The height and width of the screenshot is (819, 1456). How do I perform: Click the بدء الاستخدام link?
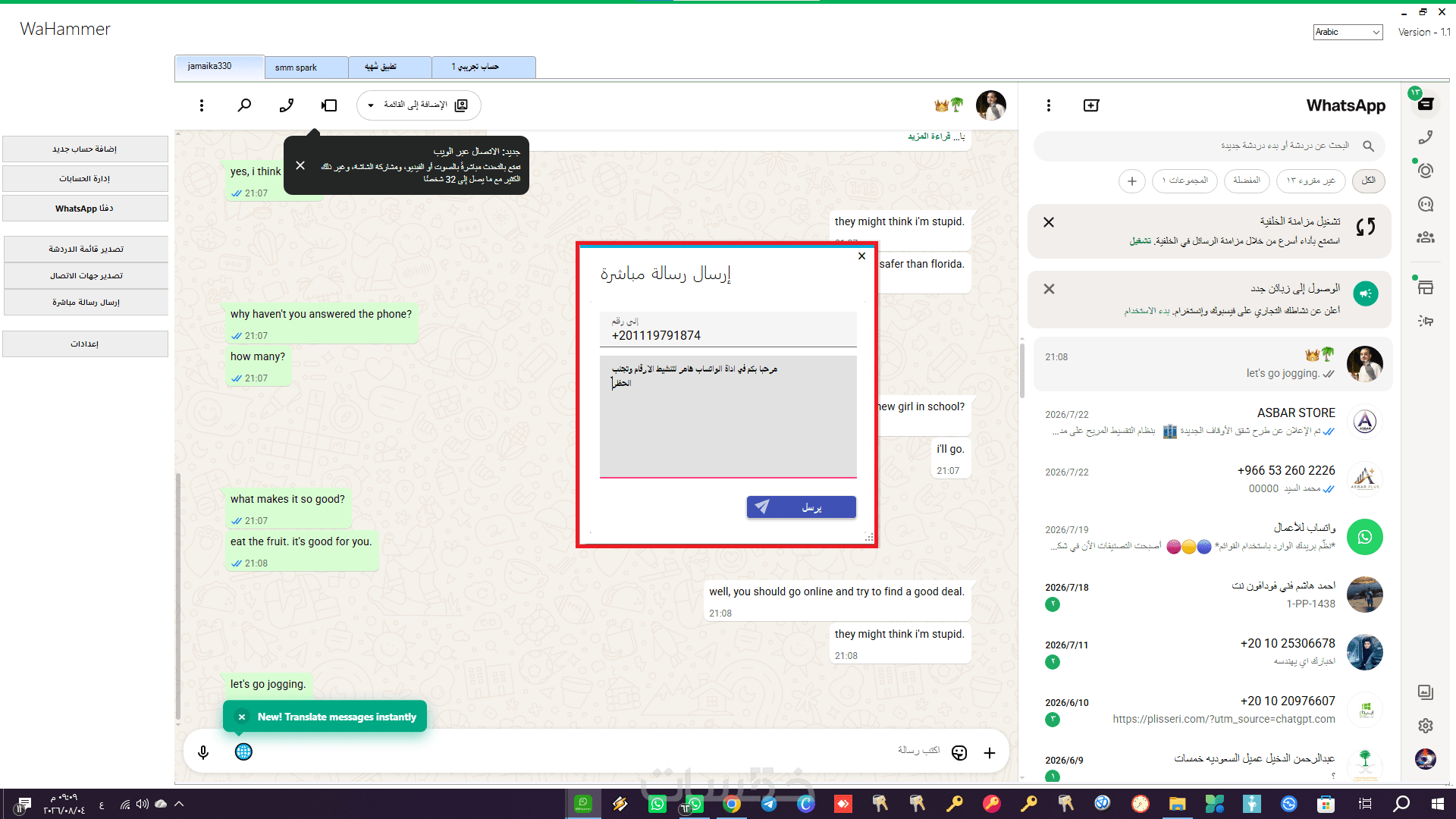point(1147,311)
